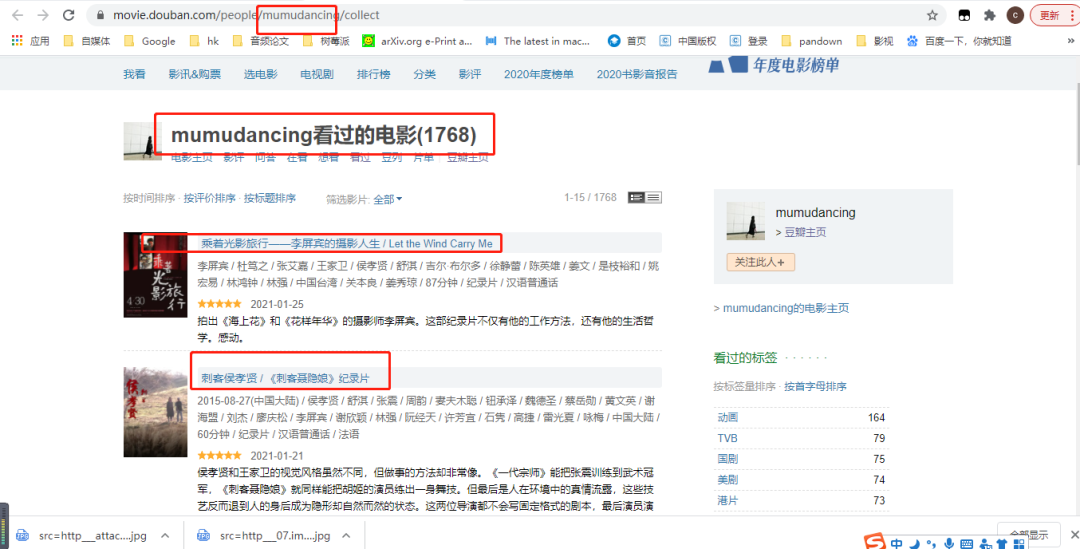Open the 2020年度榜单 navigation link
1080x549 pixels.
tap(539, 74)
